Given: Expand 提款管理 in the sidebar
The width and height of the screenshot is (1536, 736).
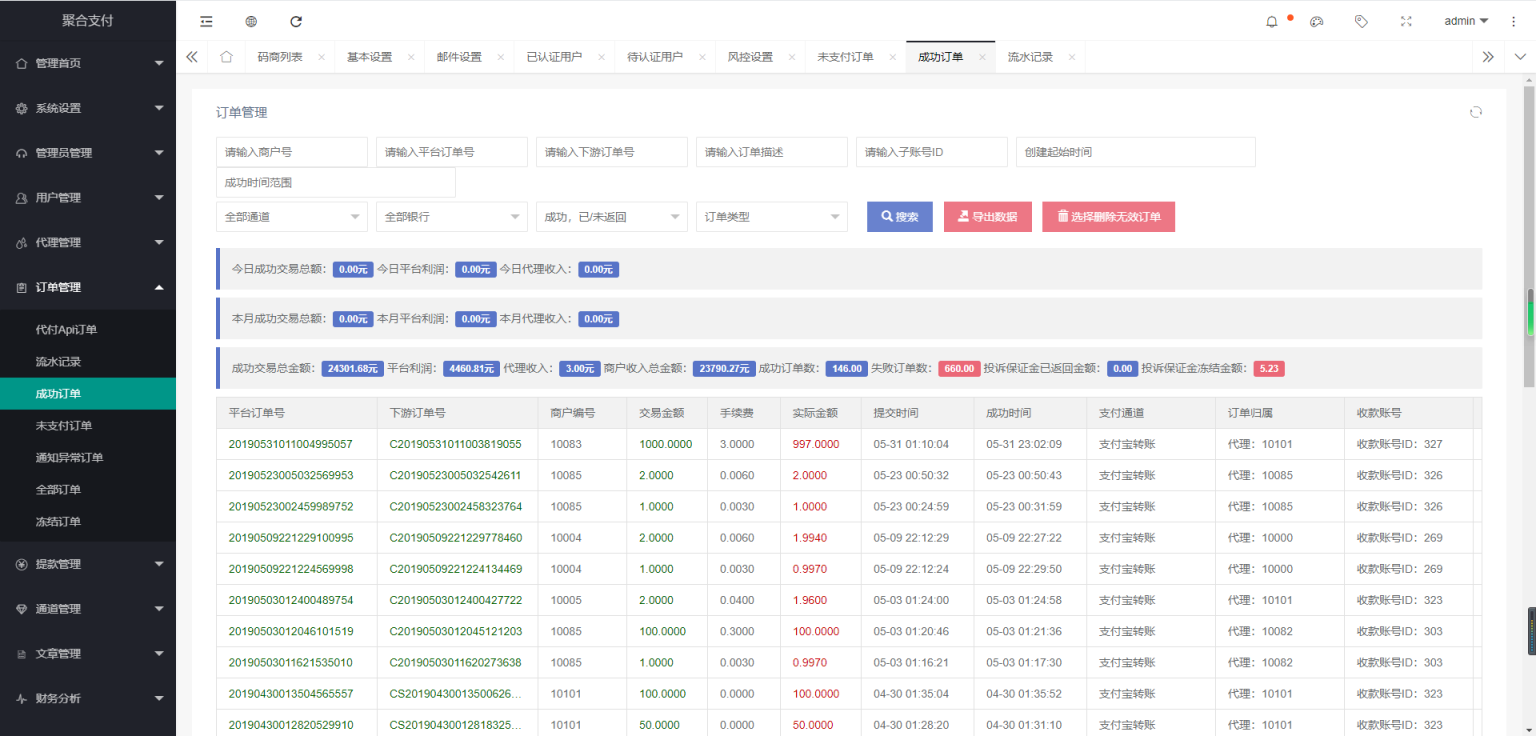Looking at the screenshot, I should pyautogui.click(x=88, y=564).
